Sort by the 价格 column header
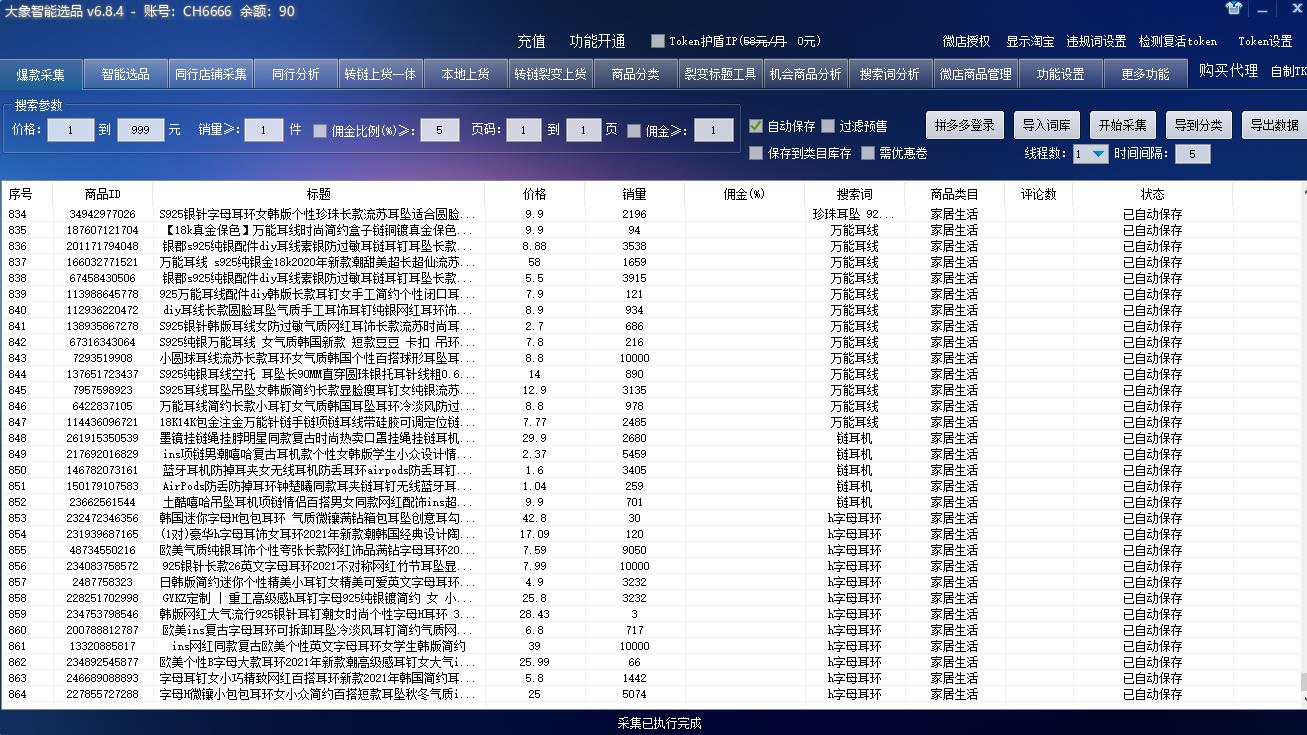 pyautogui.click(x=535, y=194)
